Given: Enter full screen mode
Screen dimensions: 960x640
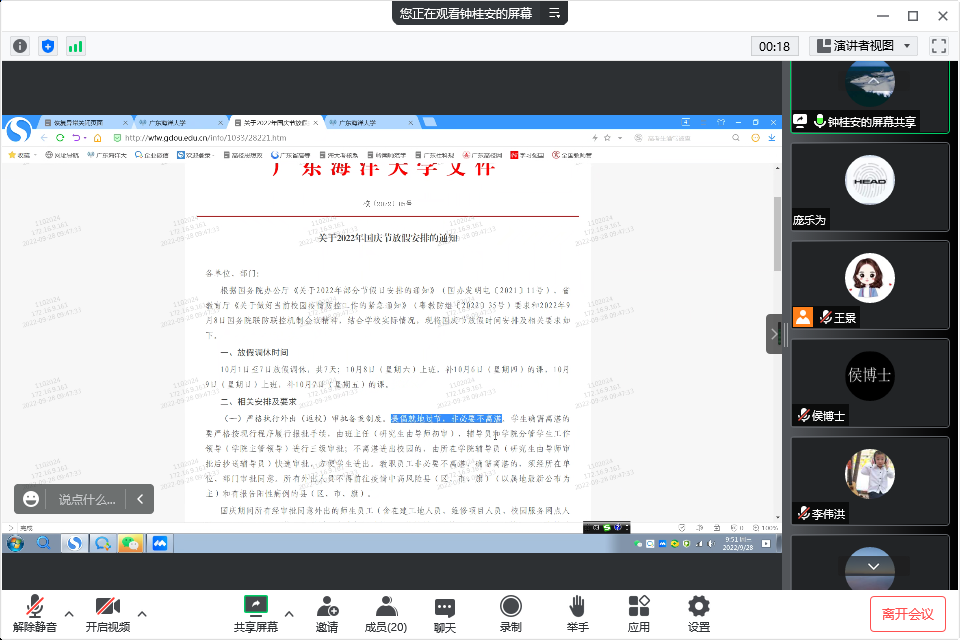Looking at the screenshot, I should pos(938,46).
